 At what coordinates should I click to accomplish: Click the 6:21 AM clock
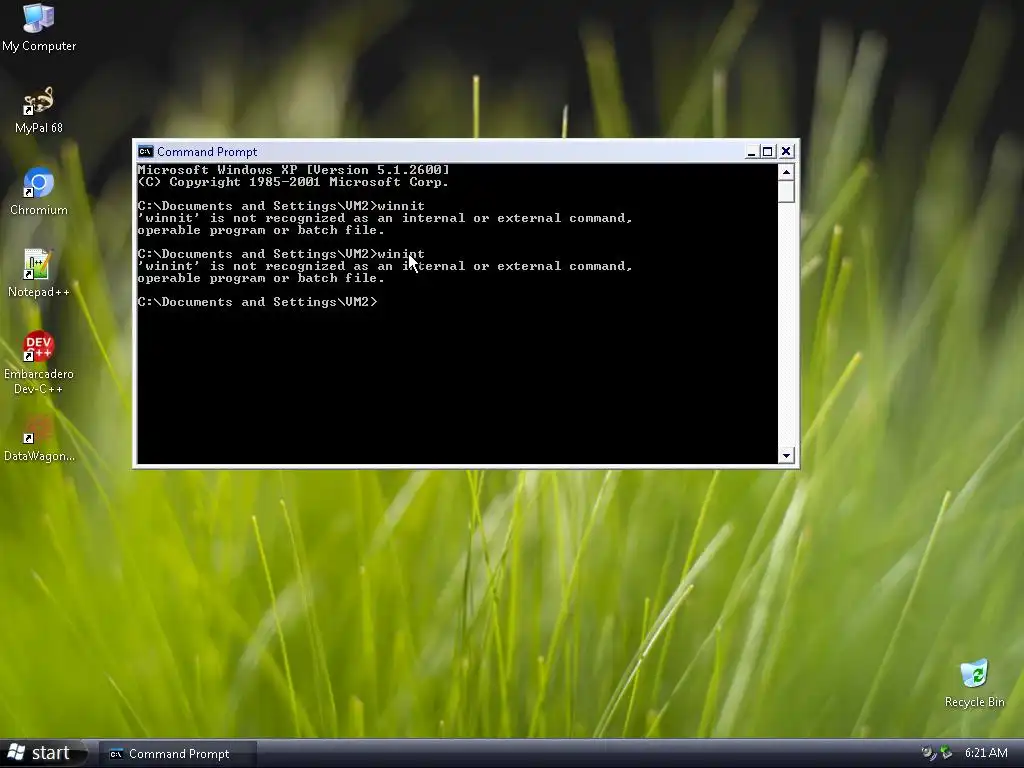[x=986, y=753]
